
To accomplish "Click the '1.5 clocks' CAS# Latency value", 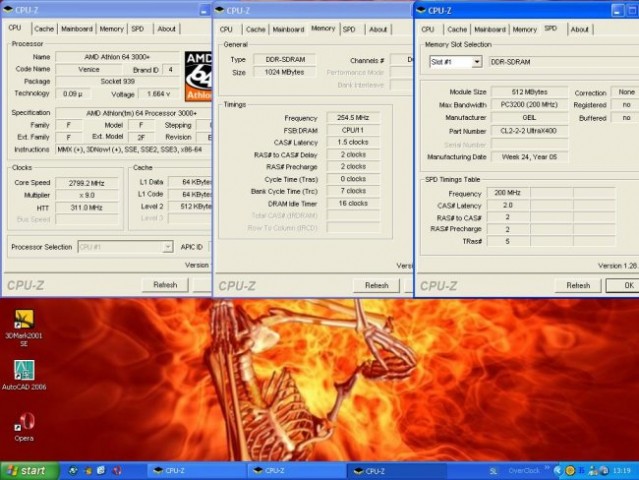I will point(353,142).
